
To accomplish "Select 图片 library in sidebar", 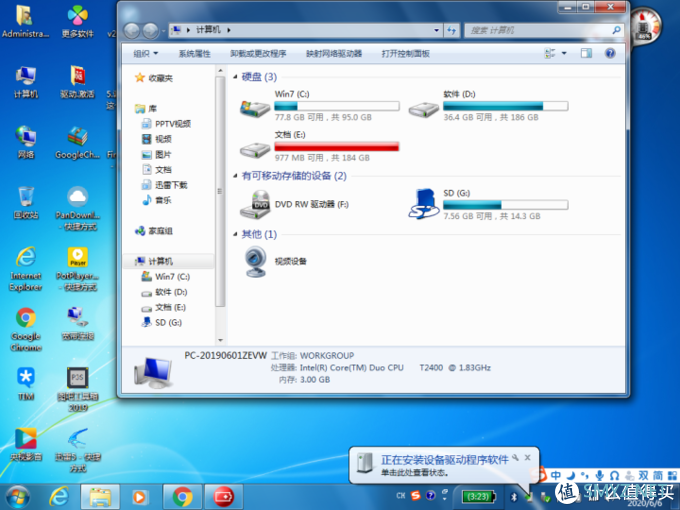I will click(x=163, y=154).
